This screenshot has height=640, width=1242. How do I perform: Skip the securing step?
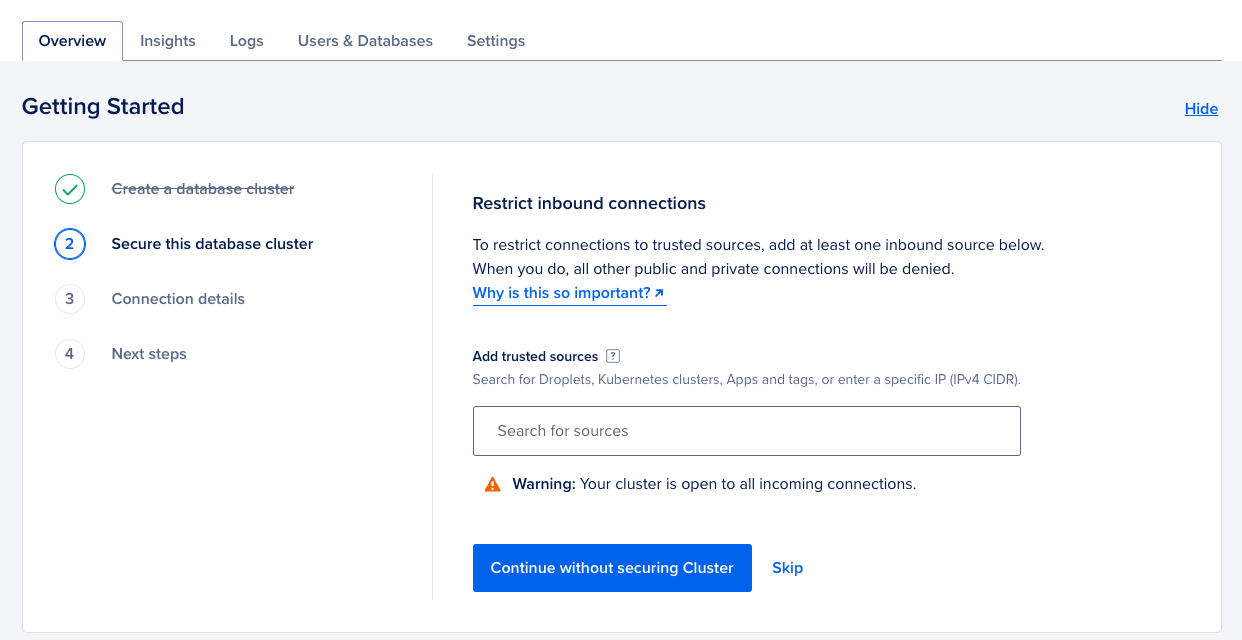[787, 568]
